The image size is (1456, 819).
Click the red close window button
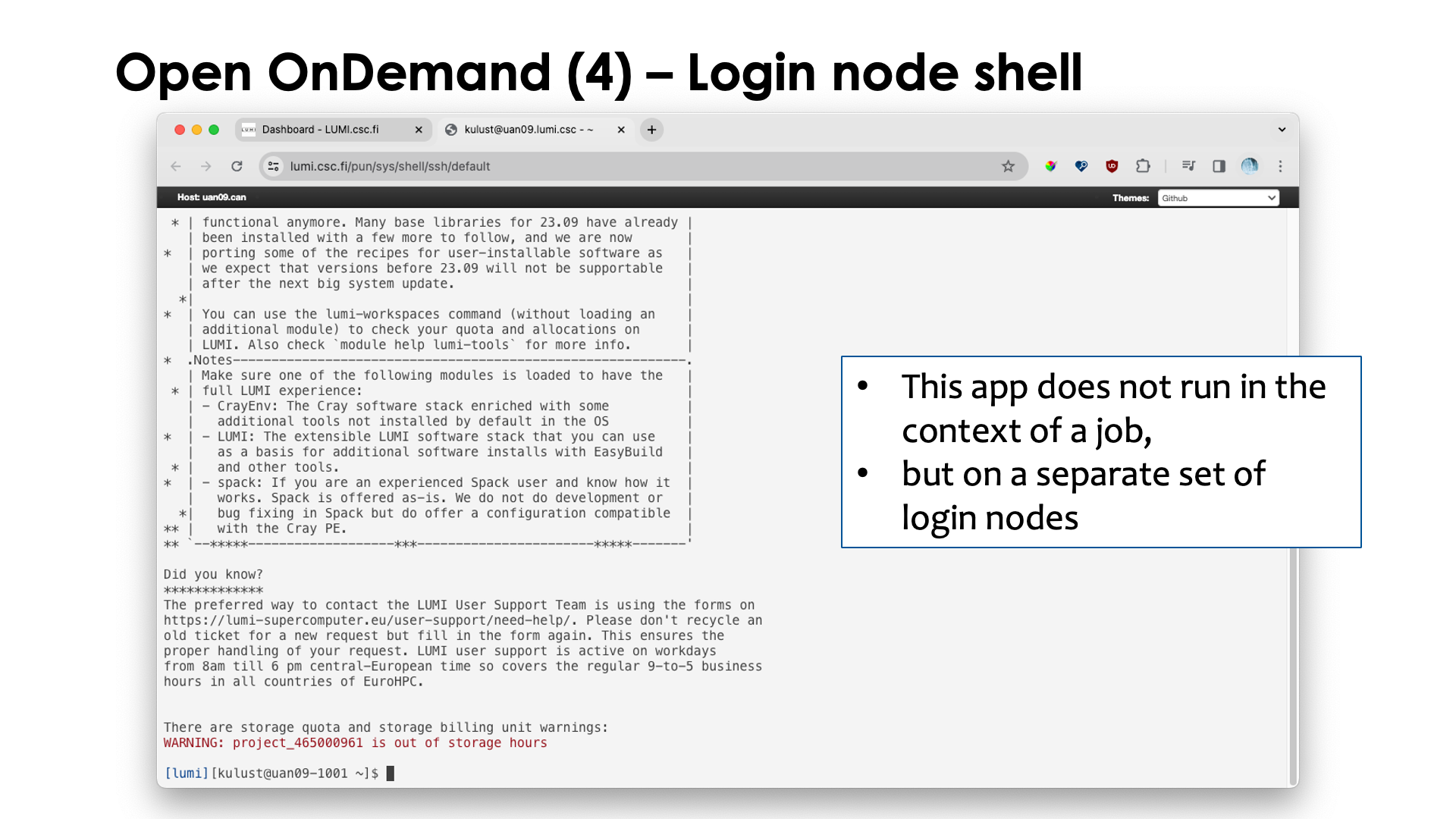click(x=180, y=130)
